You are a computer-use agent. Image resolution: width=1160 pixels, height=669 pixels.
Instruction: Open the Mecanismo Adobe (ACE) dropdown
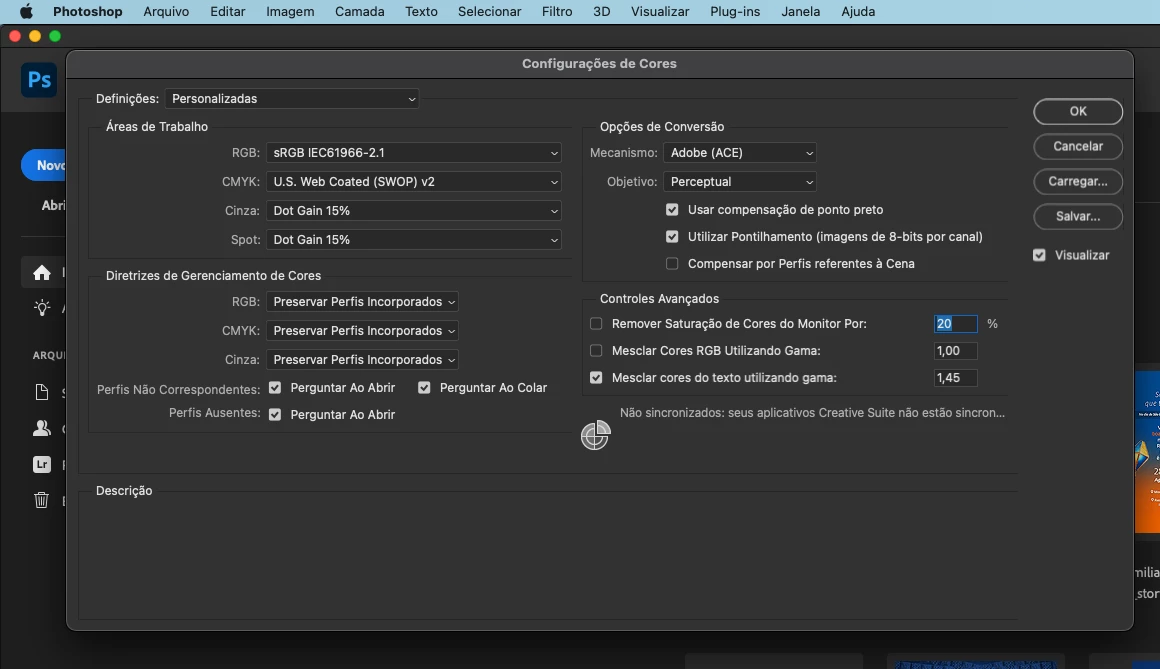pyautogui.click(x=740, y=153)
